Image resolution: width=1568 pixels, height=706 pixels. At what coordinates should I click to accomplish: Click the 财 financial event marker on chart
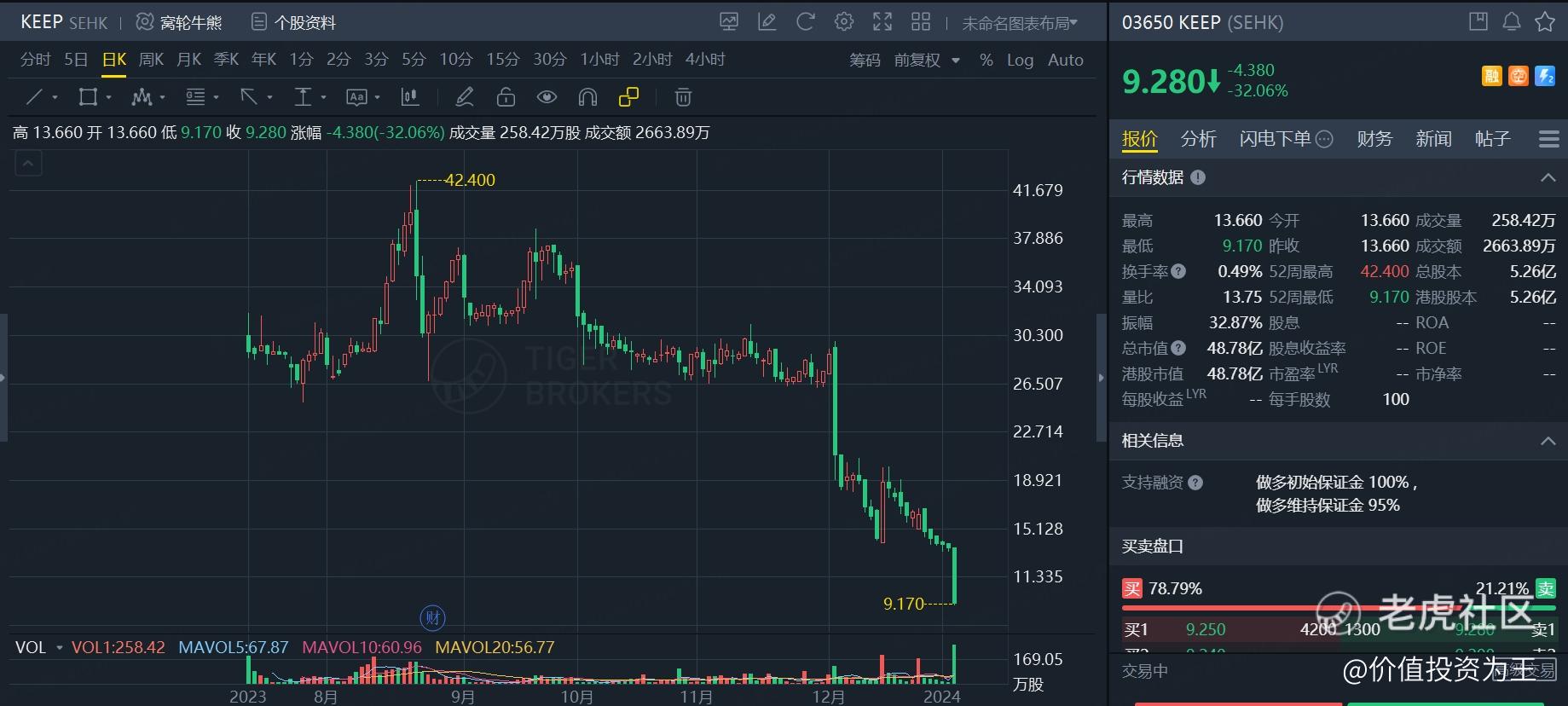coord(433,617)
